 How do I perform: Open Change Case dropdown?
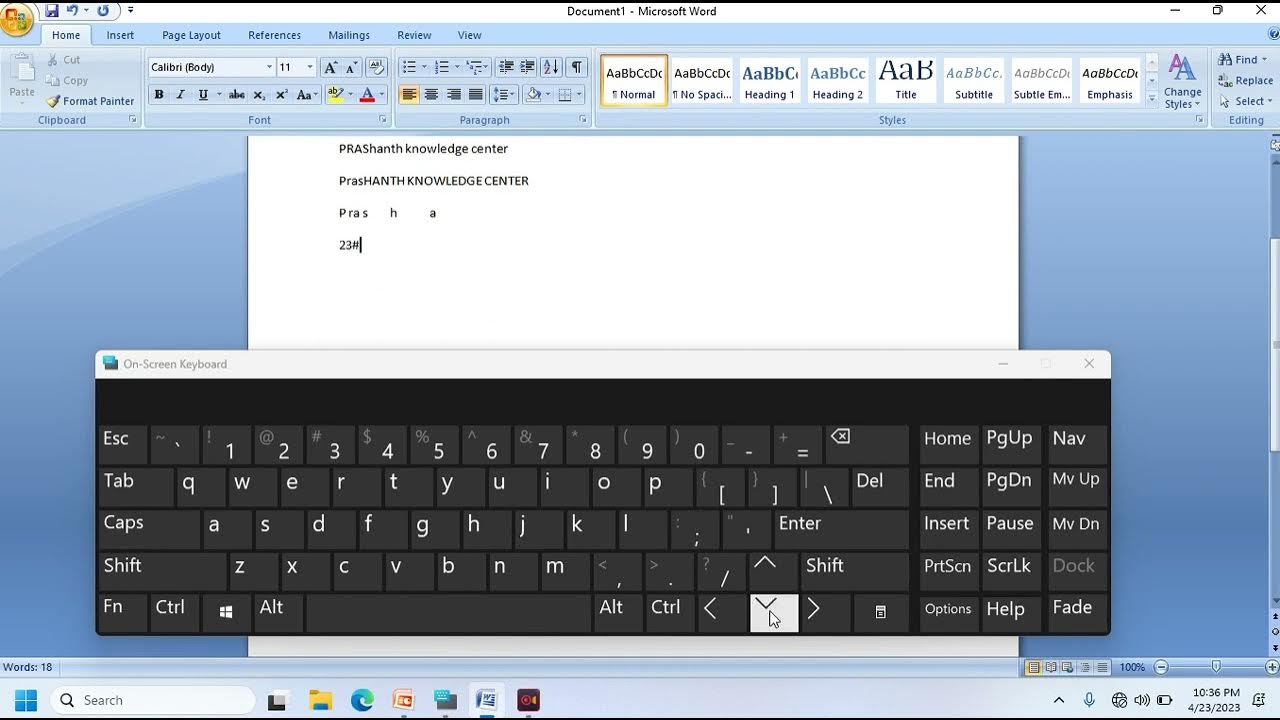click(305, 95)
